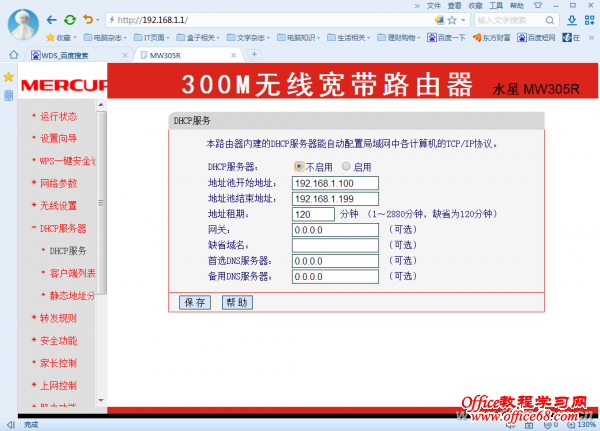Go back with the blue arrow
The width and height of the screenshot is (600, 431).
coord(52,20)
